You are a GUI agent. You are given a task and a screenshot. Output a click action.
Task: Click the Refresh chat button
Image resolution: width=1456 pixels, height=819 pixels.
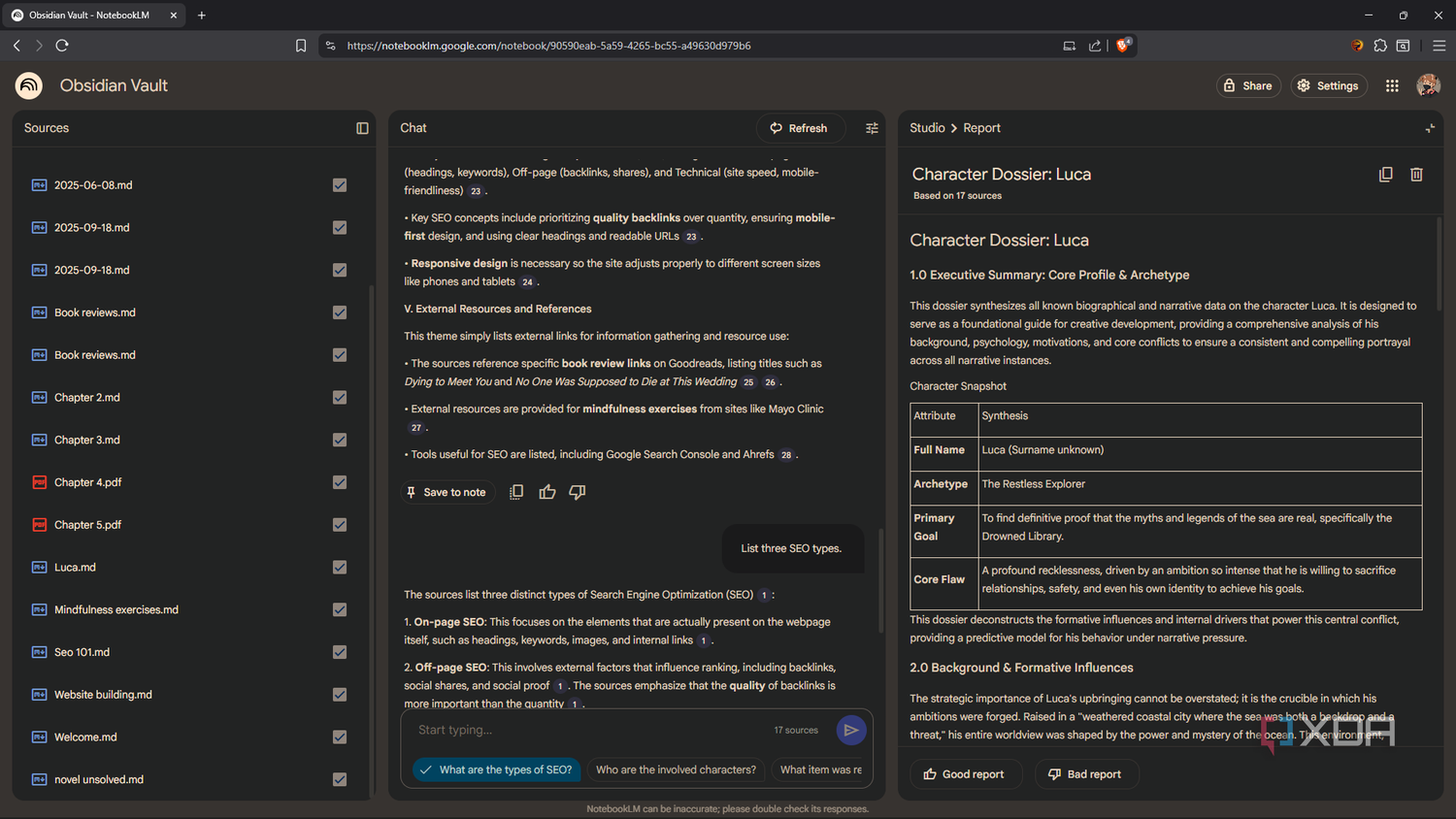point(799,128)
